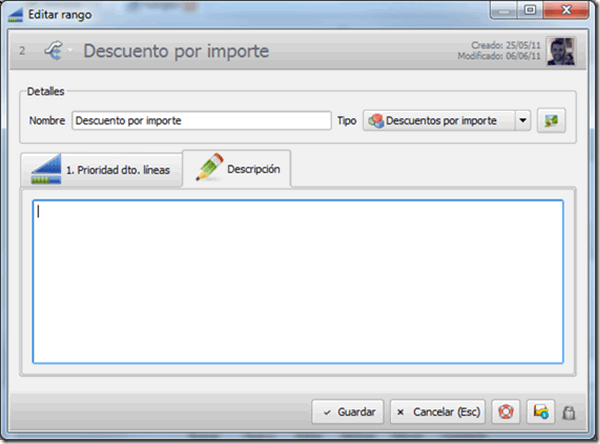Switch to the Prioridad dto. líneas tab
Viewport: 600px width, 444px height.
click(101, 170)
